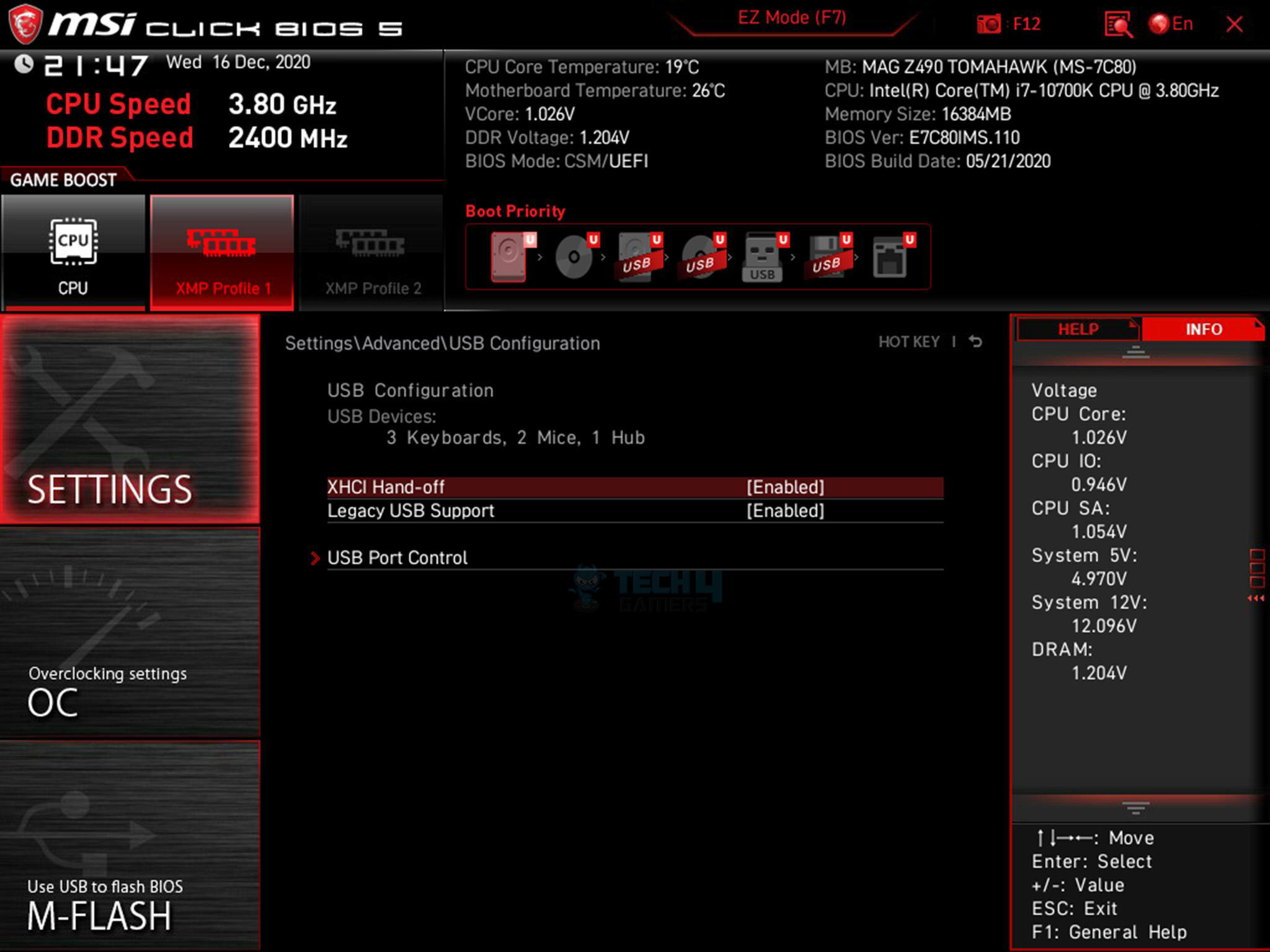Click the time 21:47 display
The width and height of the screenshot is (1270, 952).
(96, 66)
